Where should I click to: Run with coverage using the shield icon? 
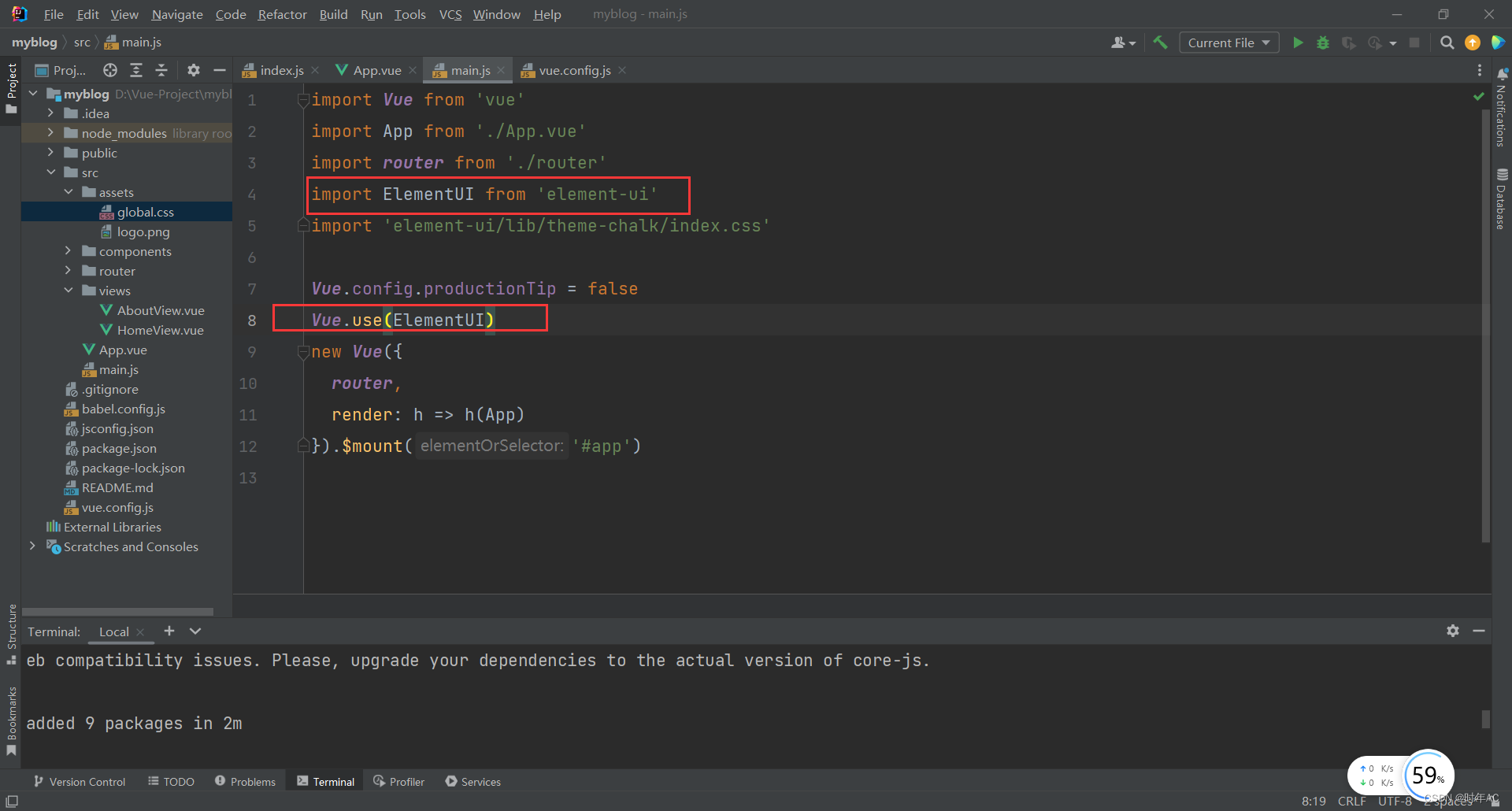point(1348,43)
